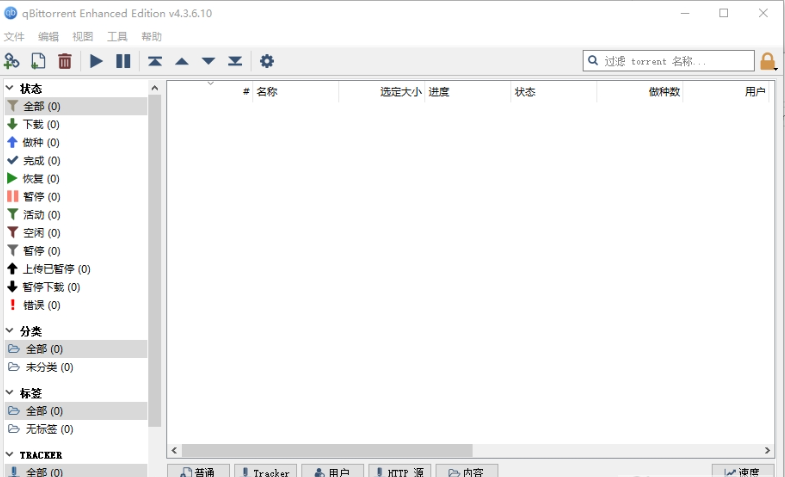Open the 帮助 menu
Viewport: 785px width, 477px height.
pos(151,37)
